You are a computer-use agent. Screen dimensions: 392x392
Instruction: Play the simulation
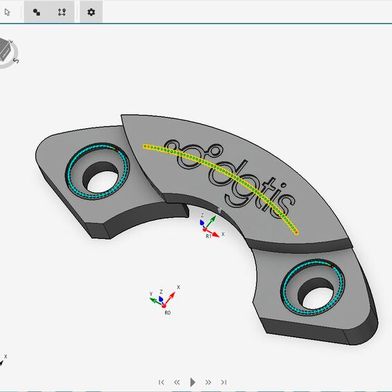click(x=192, y=382)
